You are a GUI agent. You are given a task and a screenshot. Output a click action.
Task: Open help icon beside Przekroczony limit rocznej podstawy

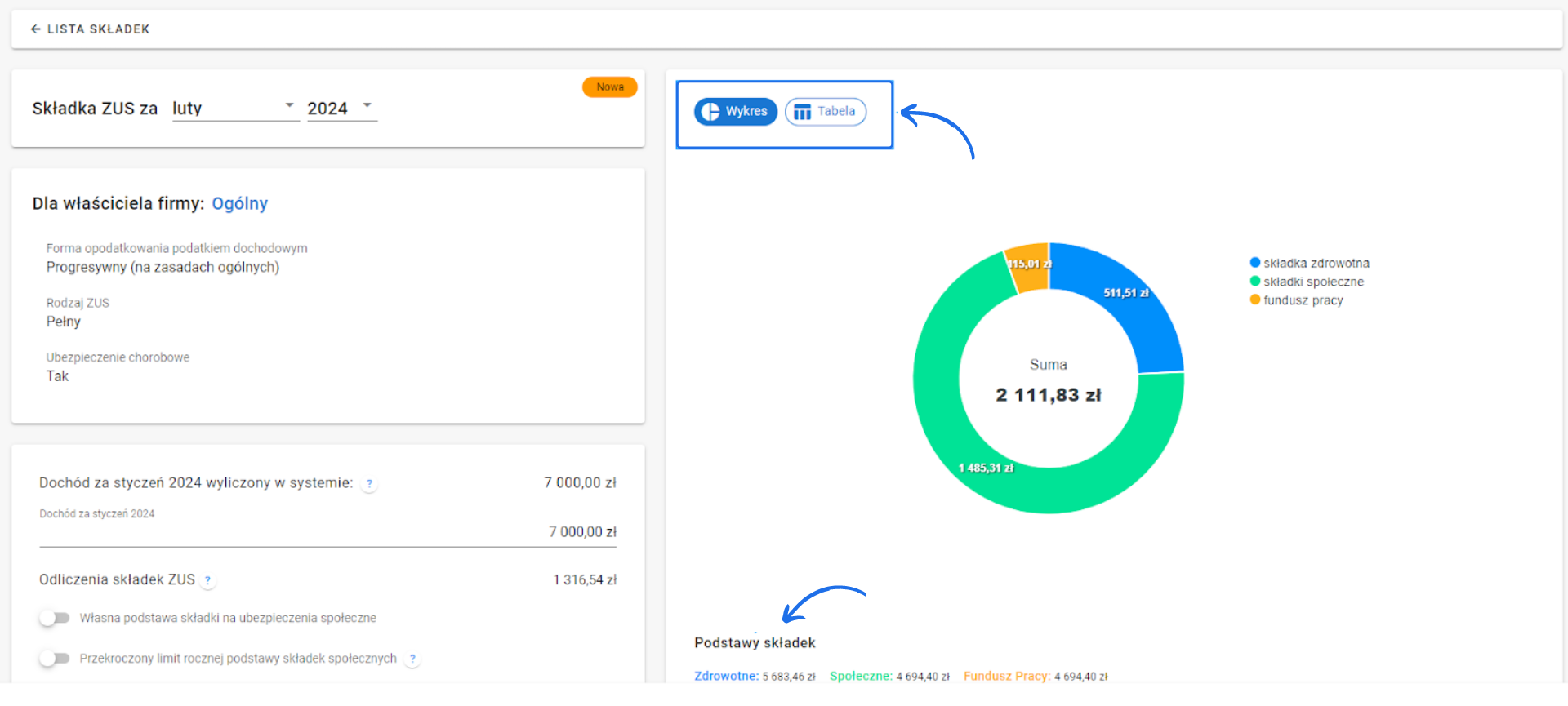[x=412, y=659]
